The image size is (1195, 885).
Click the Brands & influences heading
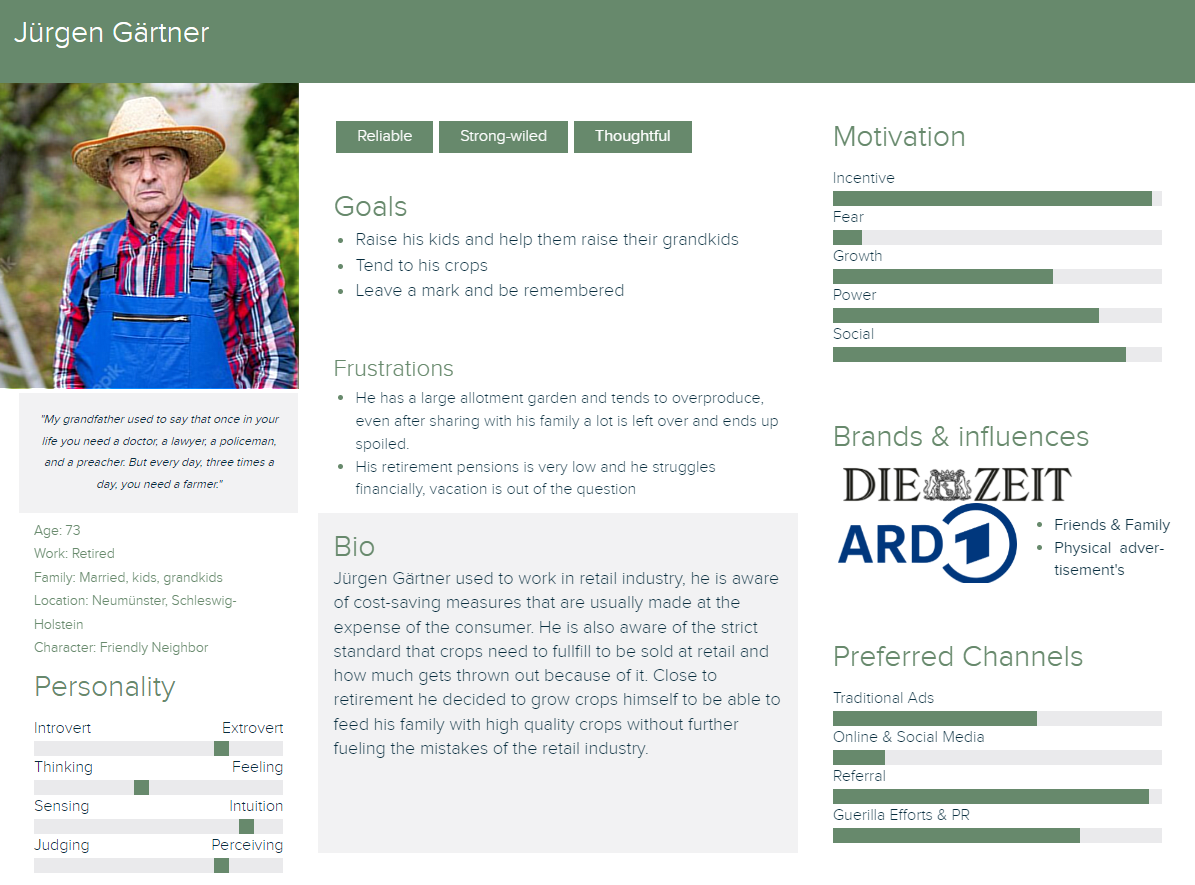tap(961, 437)
